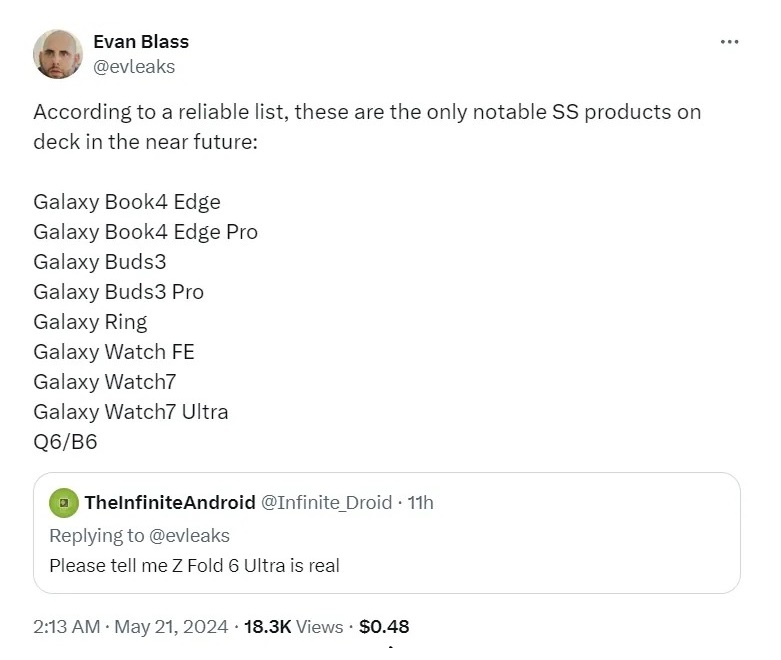Screen dimensions: 781x660
Task: Click the "Q6/B6" text line
Action: [65, 441]
